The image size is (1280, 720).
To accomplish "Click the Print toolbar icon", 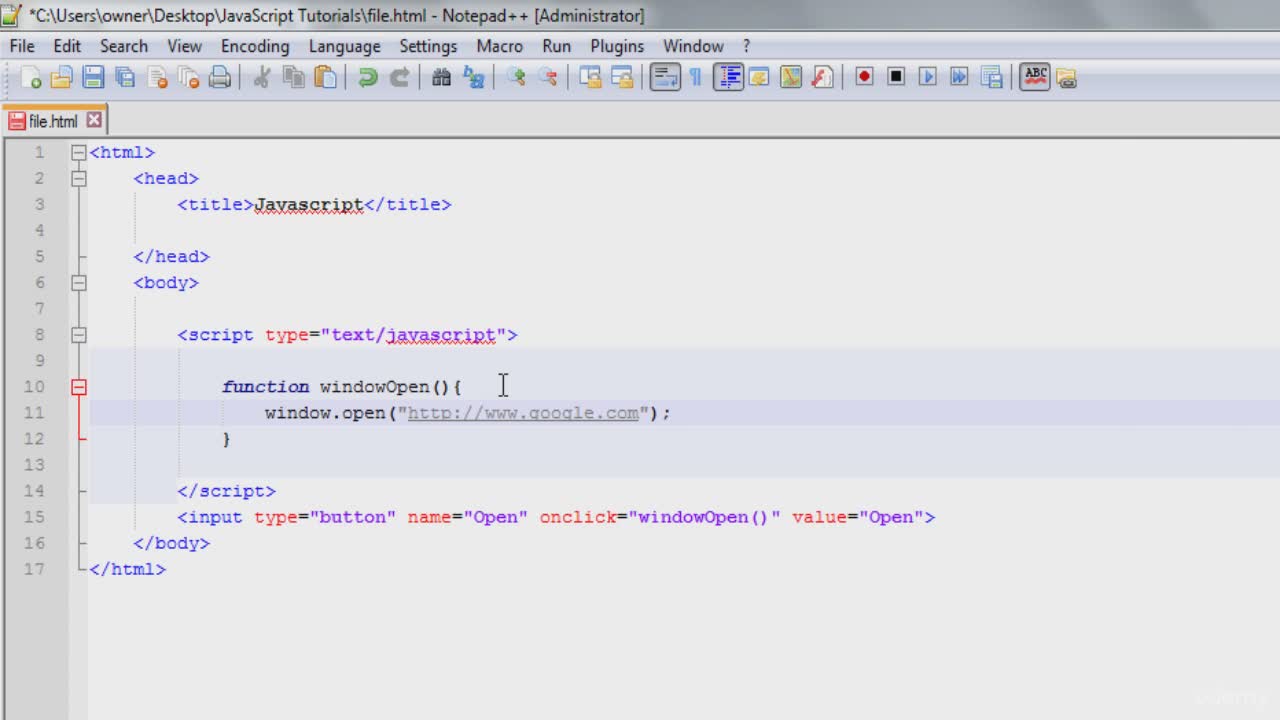I will pyautogui.click(x=219, y=77).
